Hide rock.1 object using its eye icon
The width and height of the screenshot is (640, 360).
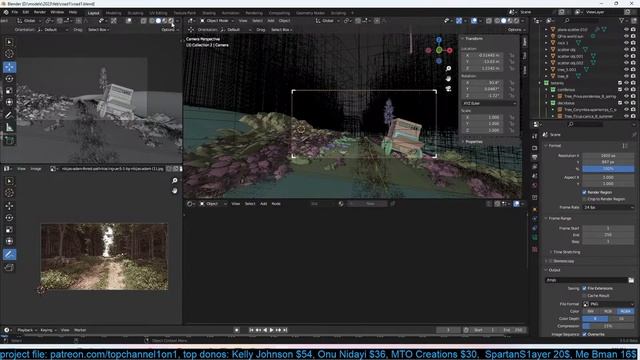click(626, 43)
